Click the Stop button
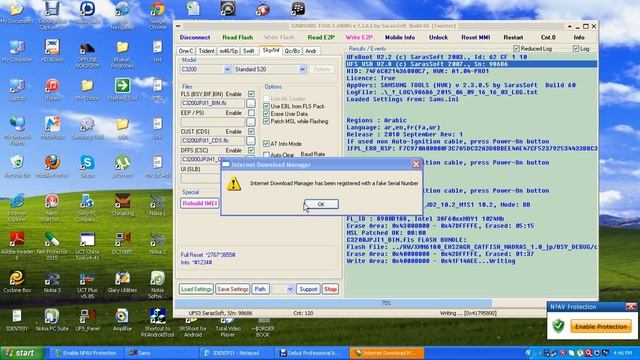640x360 pixels. pos(330,289)
